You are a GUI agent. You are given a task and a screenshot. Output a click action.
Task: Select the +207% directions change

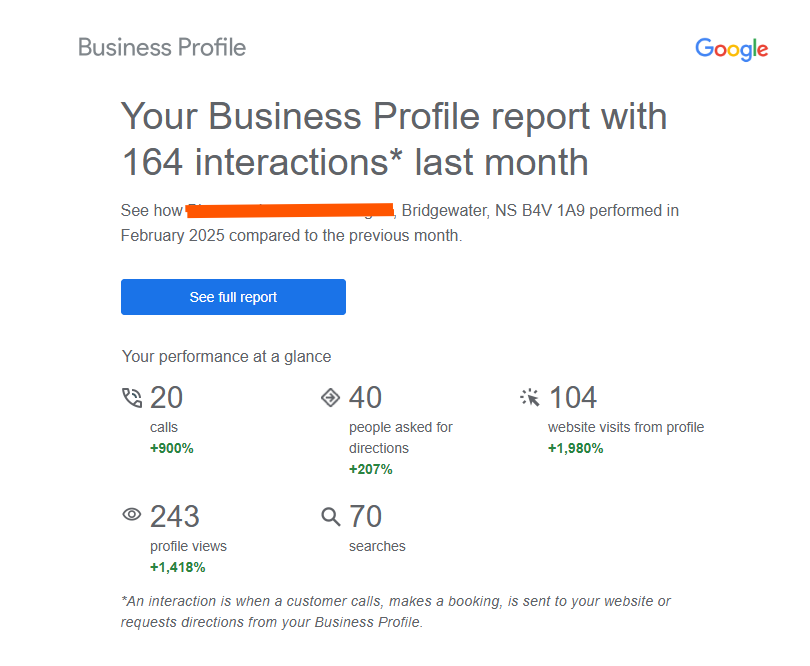point(370,469)
